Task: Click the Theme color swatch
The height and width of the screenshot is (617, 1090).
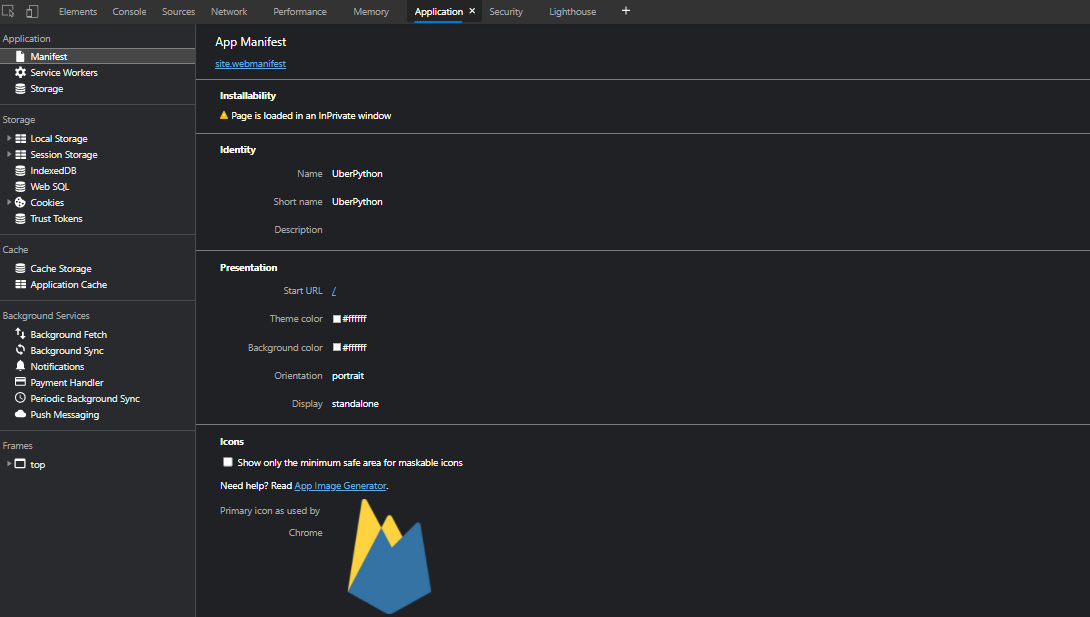Action: 336,318
